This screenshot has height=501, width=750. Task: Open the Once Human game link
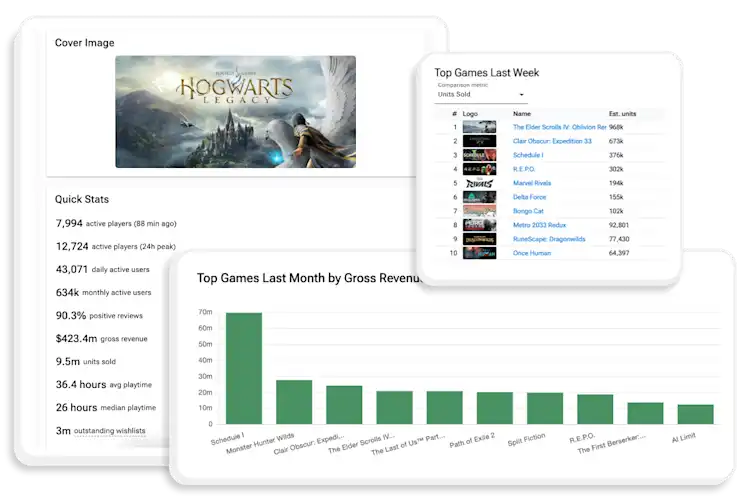(531, 253)
